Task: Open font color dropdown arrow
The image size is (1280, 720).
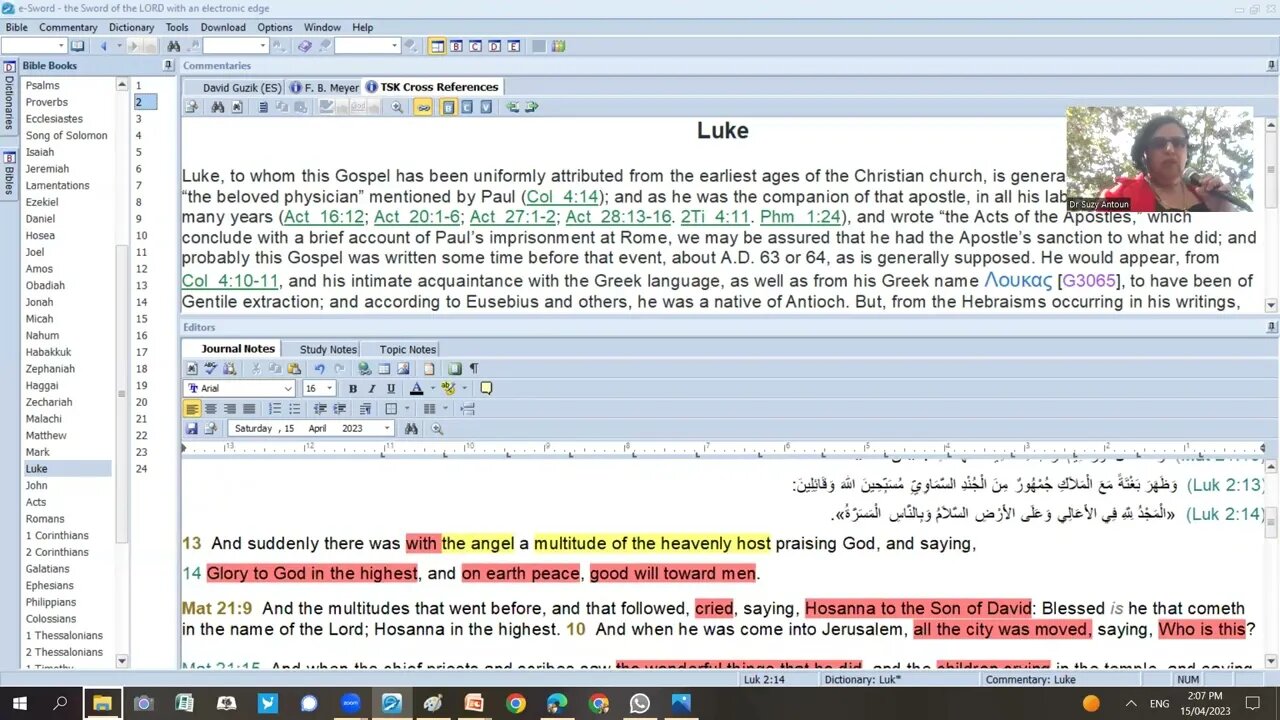Action: (433, 388)
